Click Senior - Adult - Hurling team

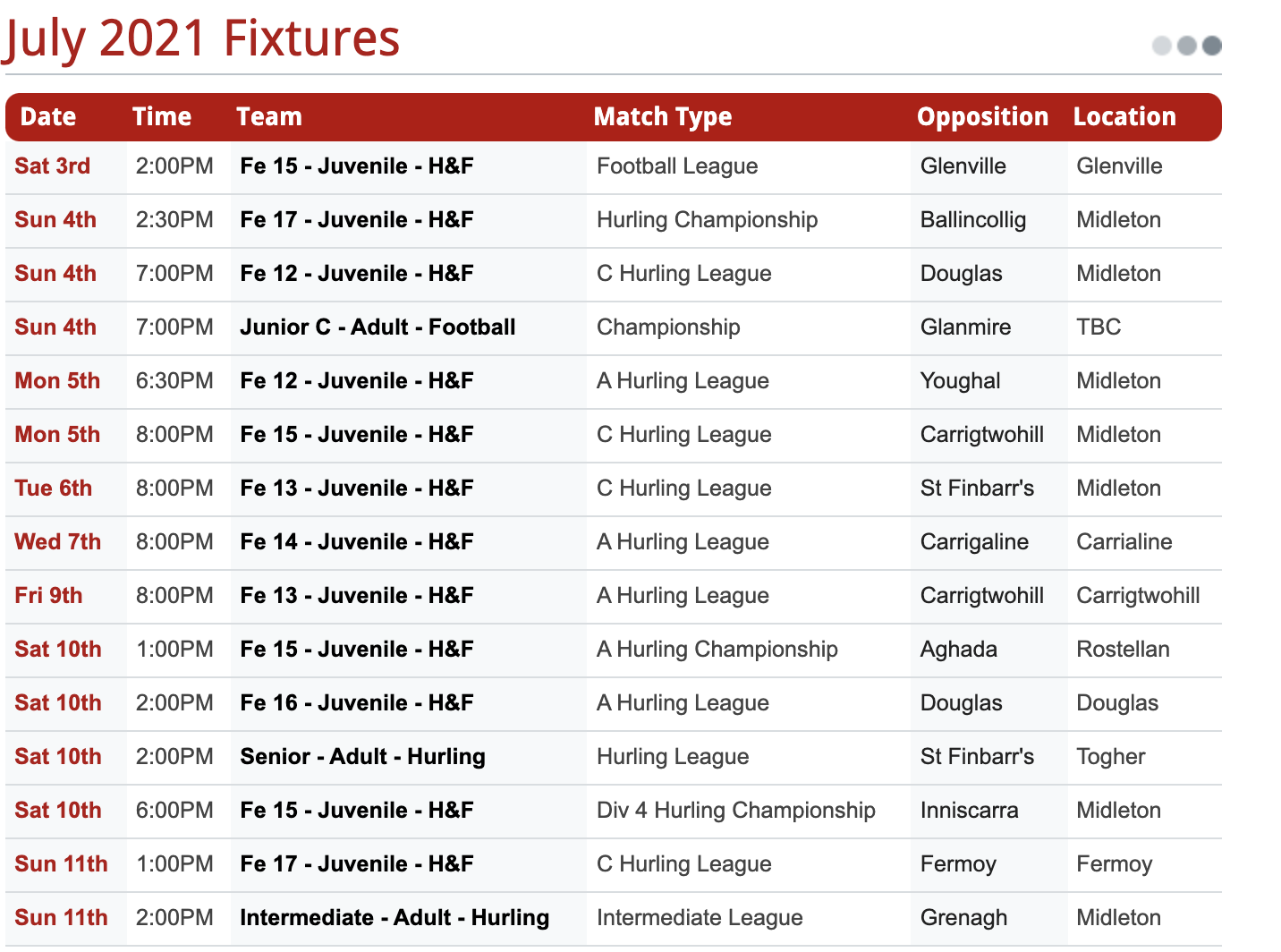pyautogui.click(x=362, y=757)
